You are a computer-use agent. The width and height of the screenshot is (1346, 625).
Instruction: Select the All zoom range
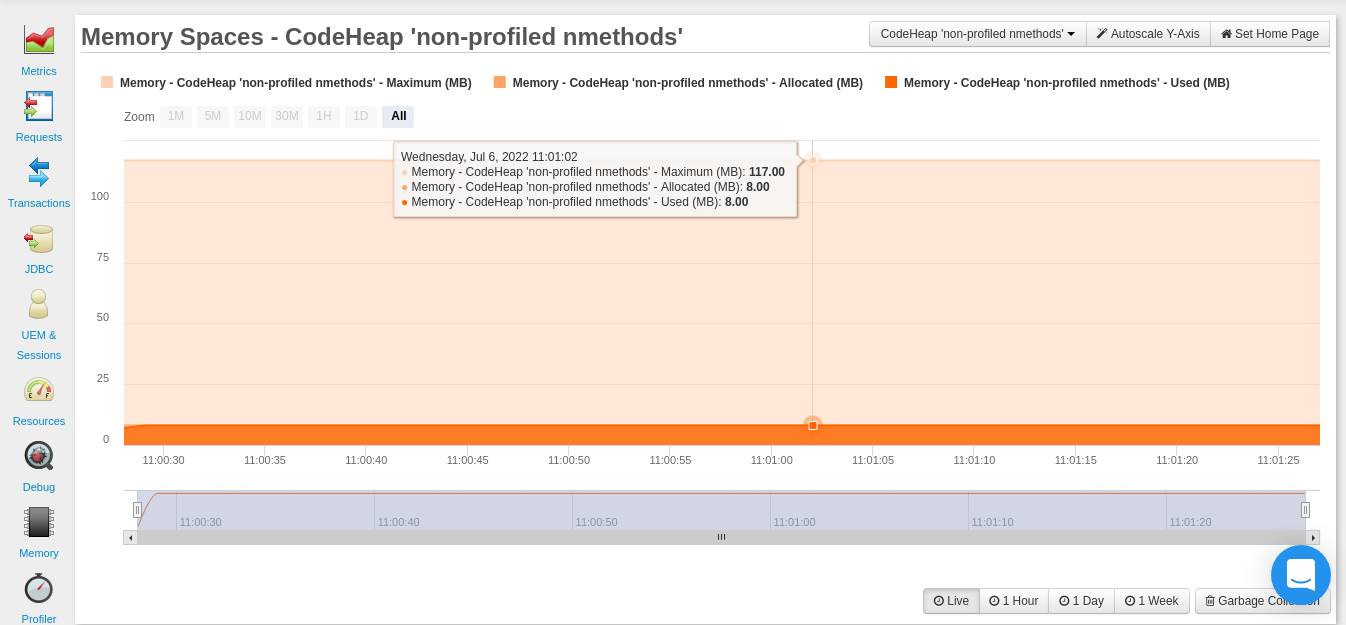coord(398,117)
